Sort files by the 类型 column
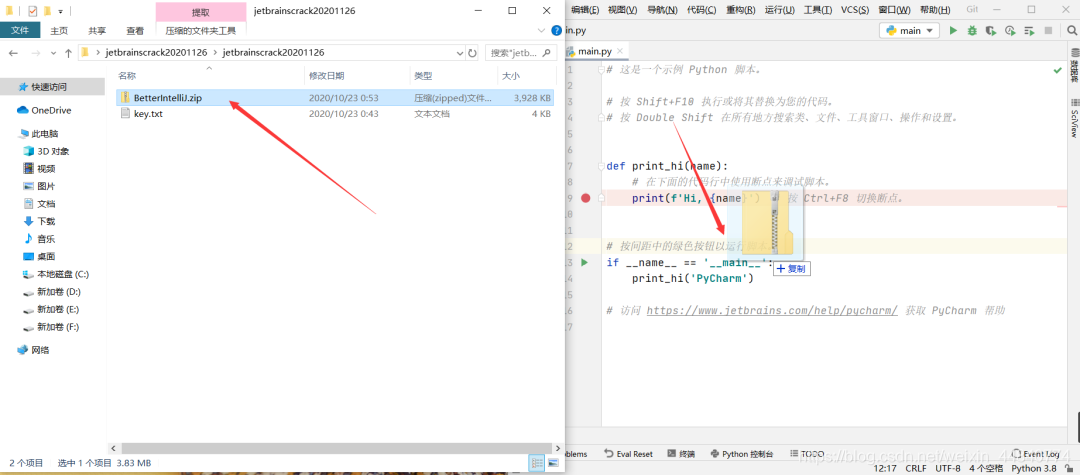This screenshot has width=1080, height=475. pyautogui.click(x=423, y=76)
